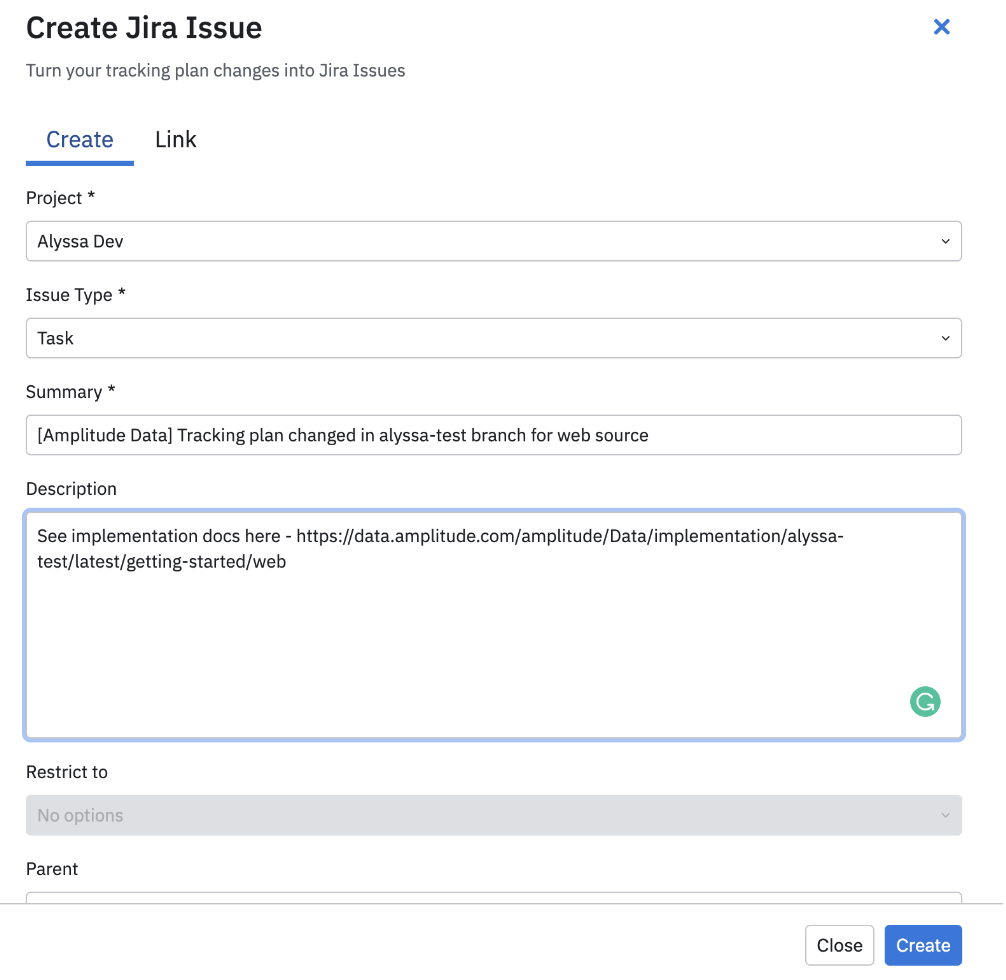1006x980 pixels.
Task: Click the Create Jira Issue heading
Action: pyautogui.click(x=144, y=28)
